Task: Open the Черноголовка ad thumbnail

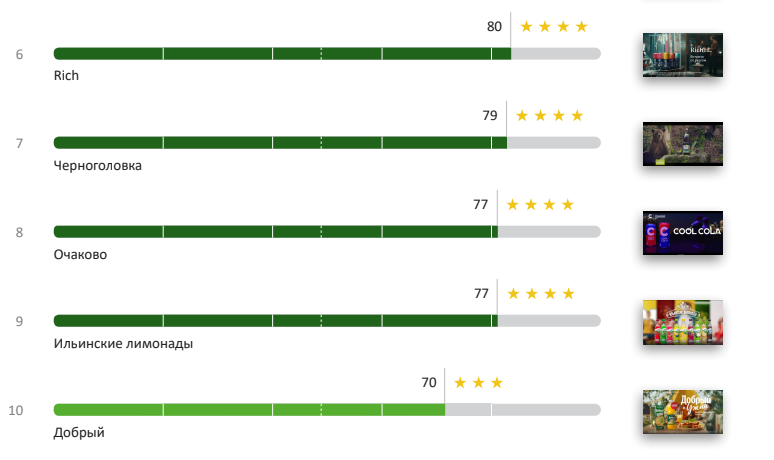Action: coord(682,144)
